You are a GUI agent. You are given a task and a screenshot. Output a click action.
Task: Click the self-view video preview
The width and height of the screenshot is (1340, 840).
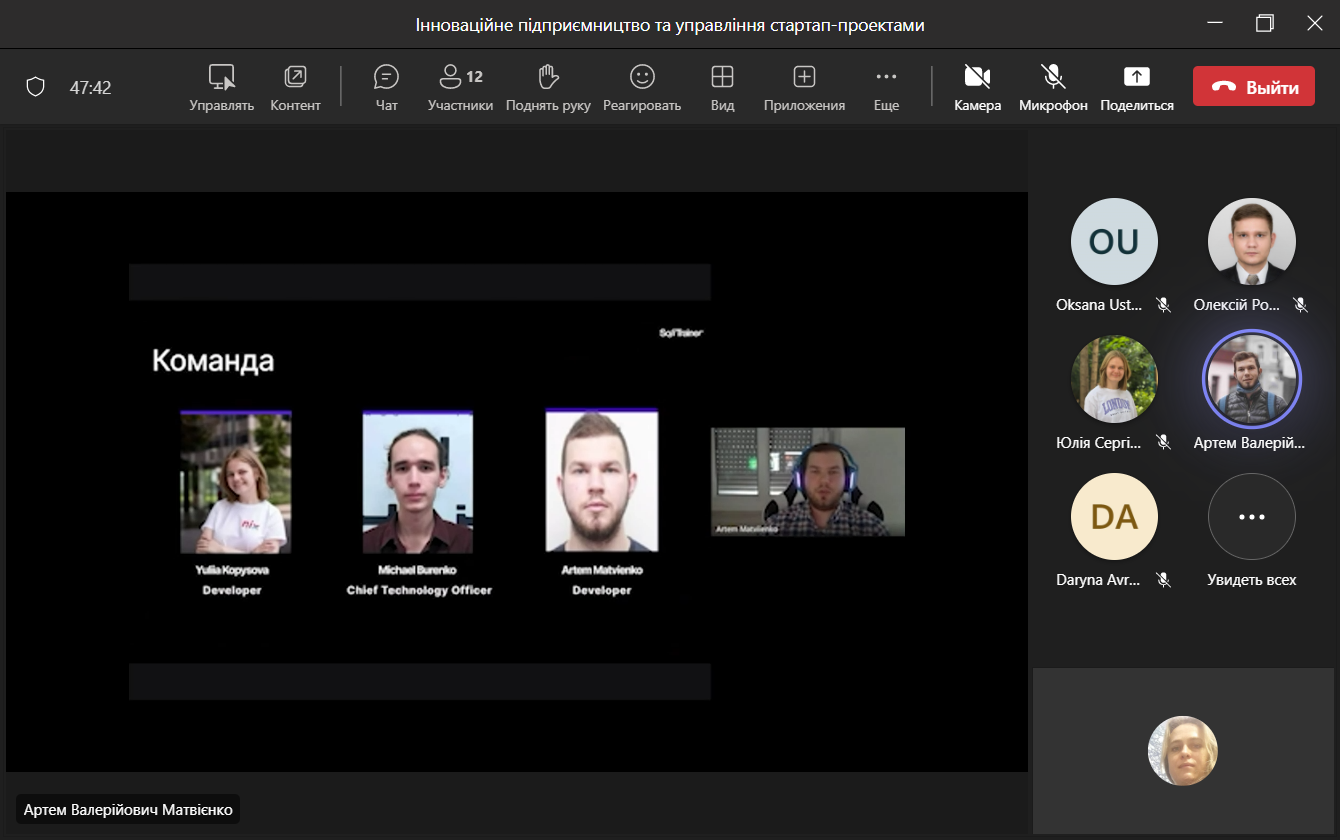coord(1183,751)
